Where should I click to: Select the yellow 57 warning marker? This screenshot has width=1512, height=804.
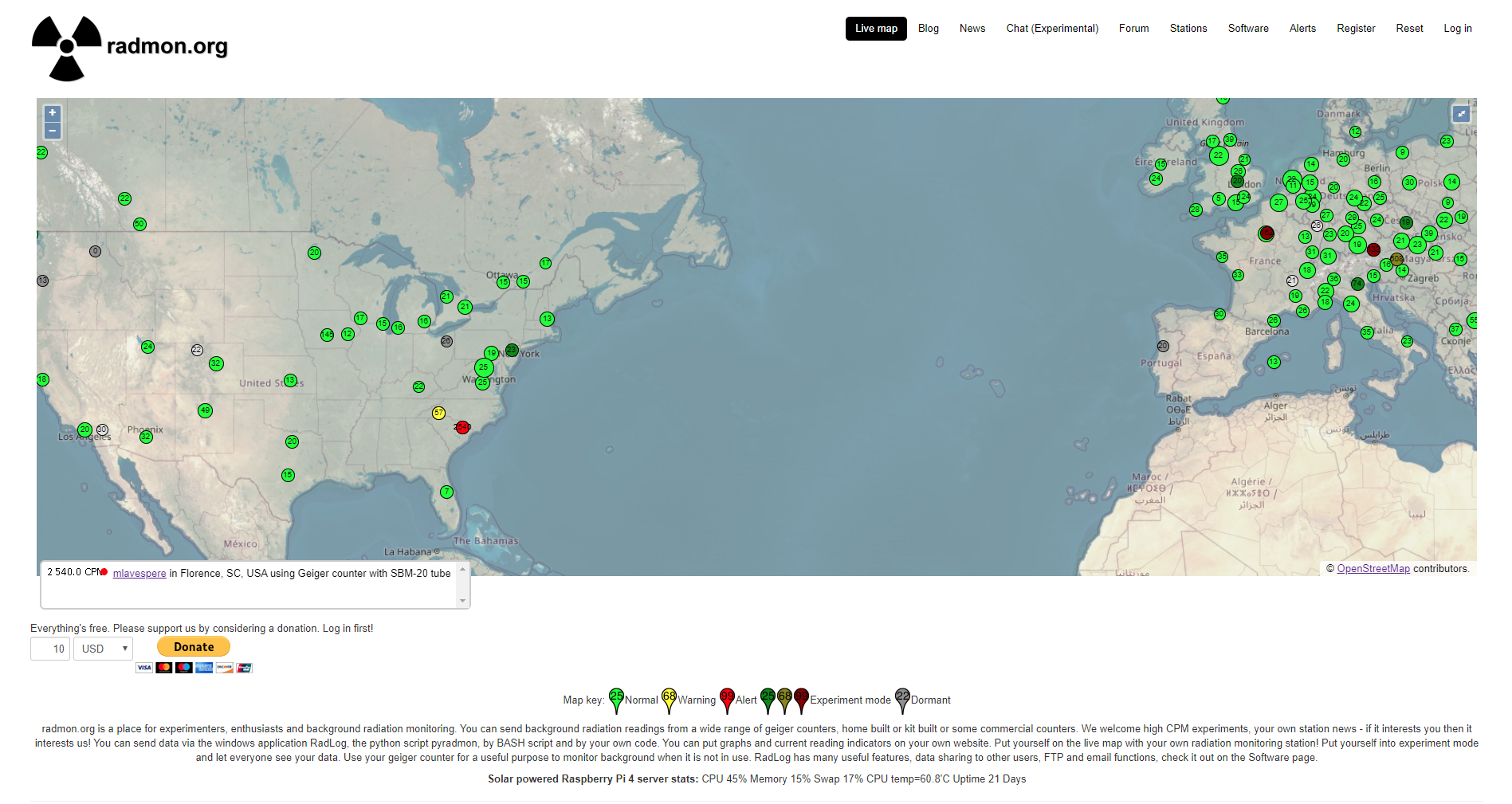[x=438, y=413]
